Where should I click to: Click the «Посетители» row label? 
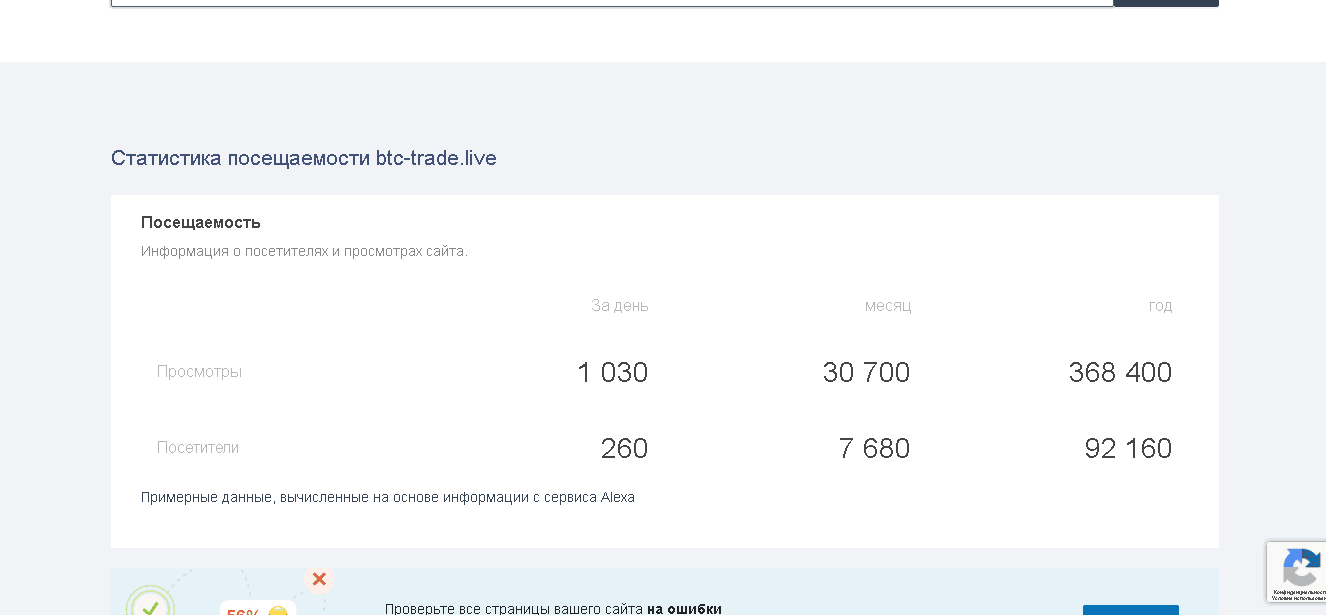pyautogui.click(x=198, y=447)
